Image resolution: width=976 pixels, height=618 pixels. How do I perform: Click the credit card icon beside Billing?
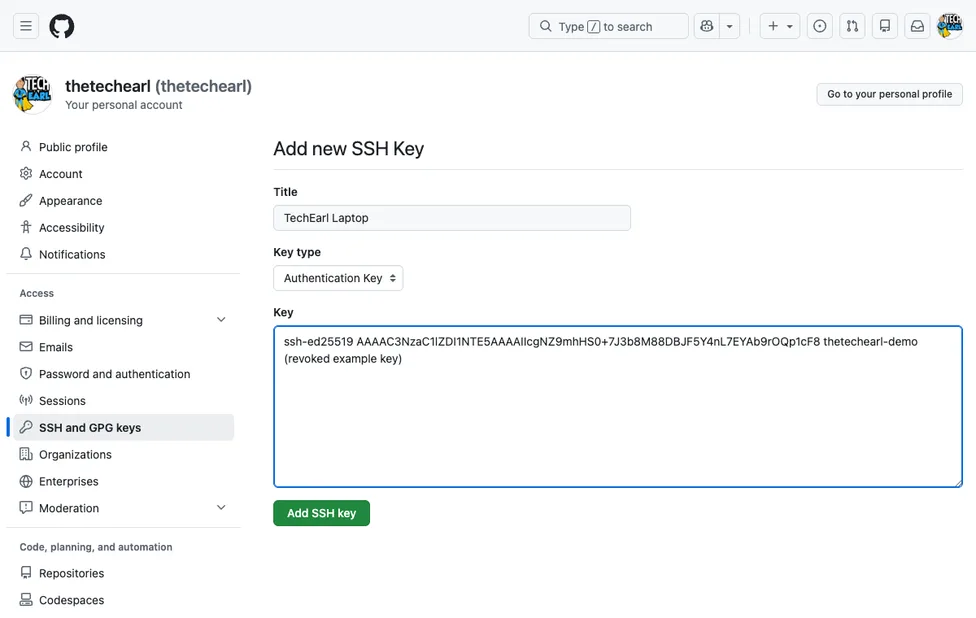[26, 319]
